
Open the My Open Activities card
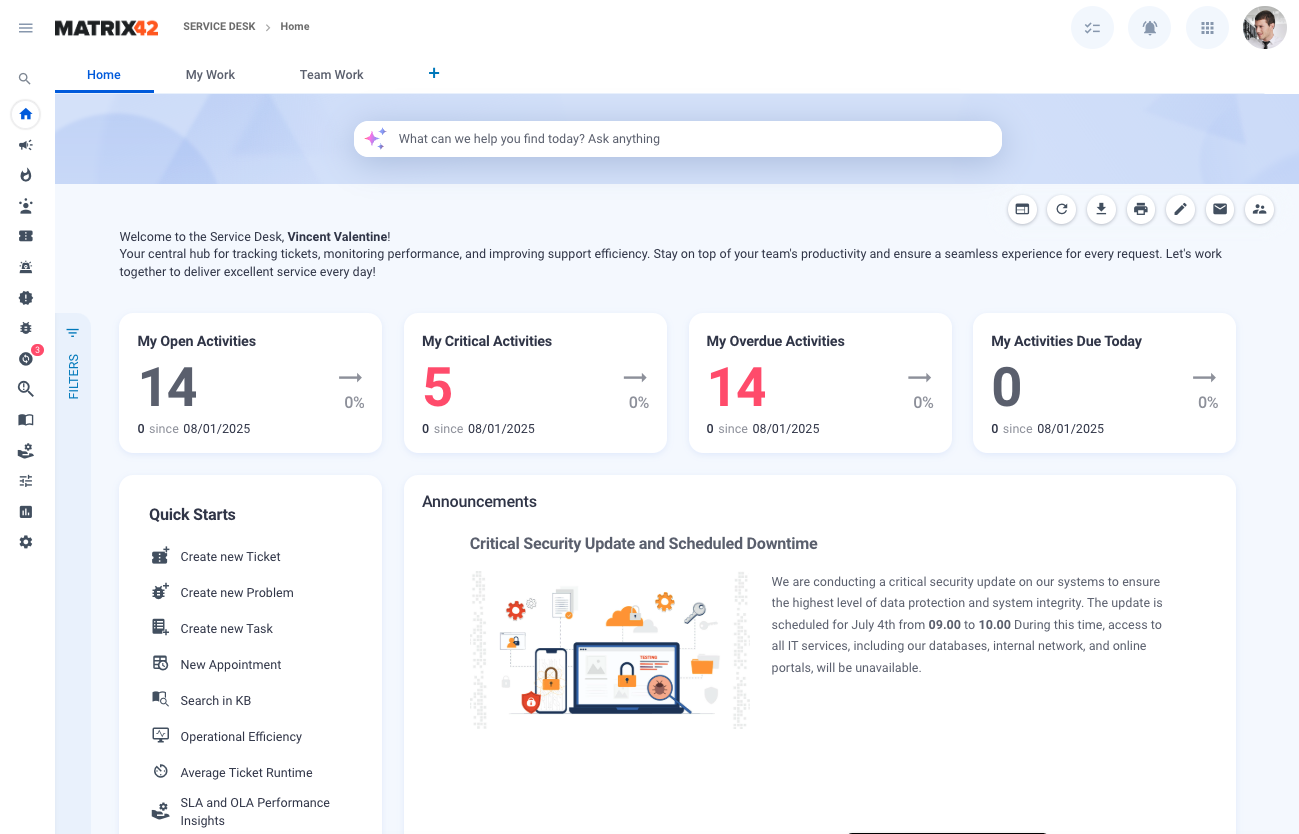(250, 383)
